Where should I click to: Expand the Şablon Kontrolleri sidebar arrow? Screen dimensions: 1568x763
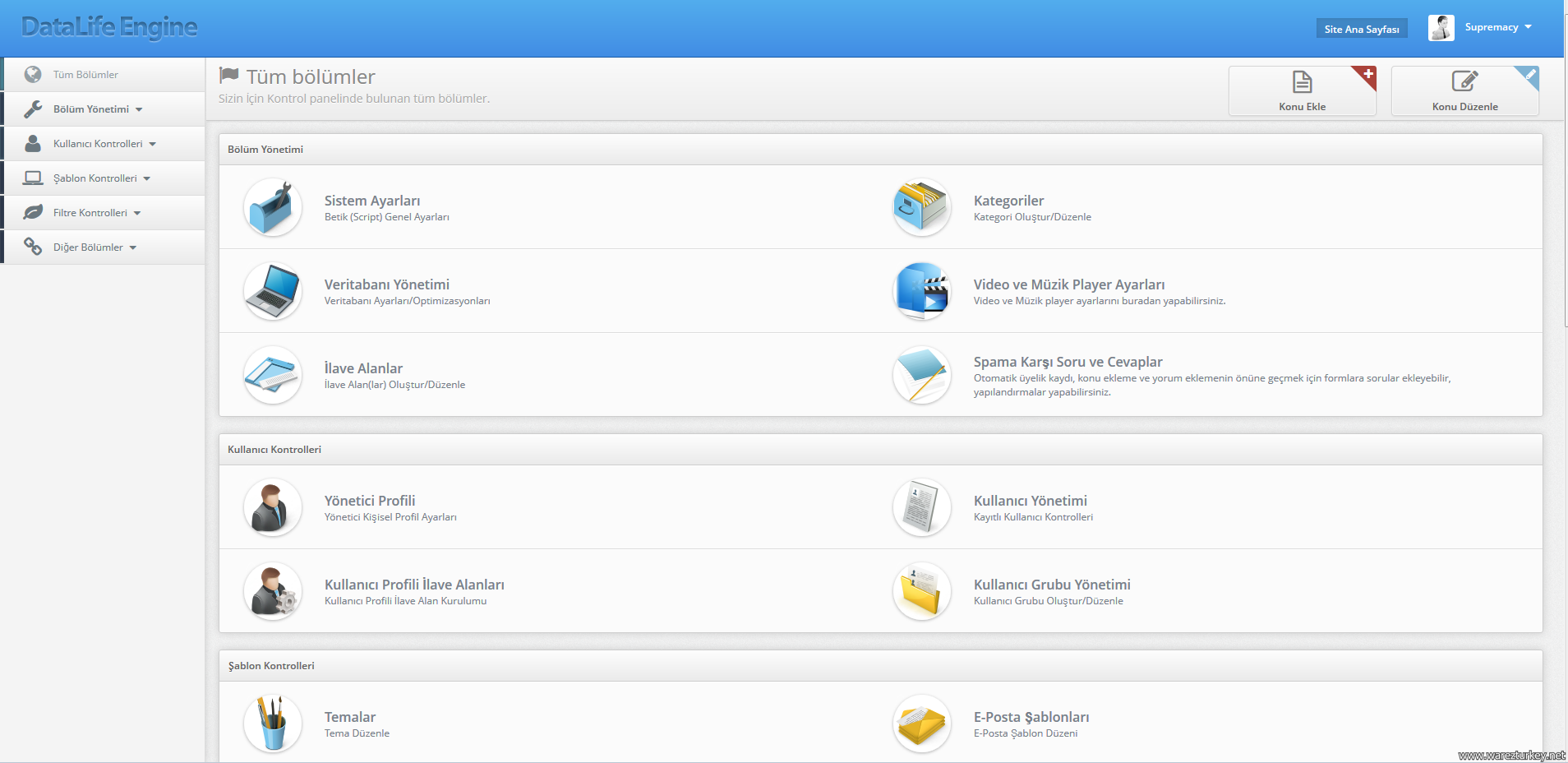(146, 178)
